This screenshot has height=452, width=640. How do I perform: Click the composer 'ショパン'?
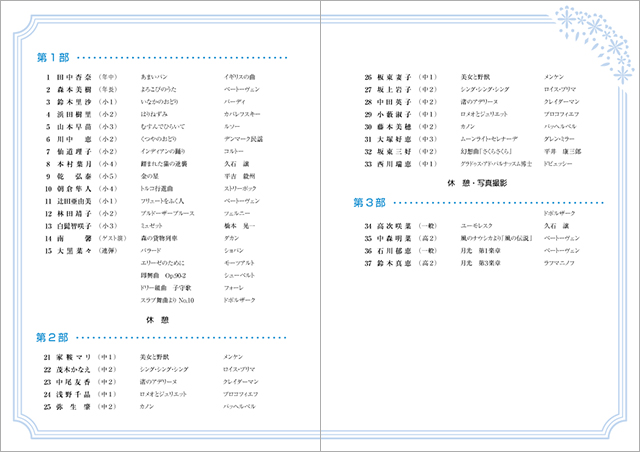click(x=233, y=251)
